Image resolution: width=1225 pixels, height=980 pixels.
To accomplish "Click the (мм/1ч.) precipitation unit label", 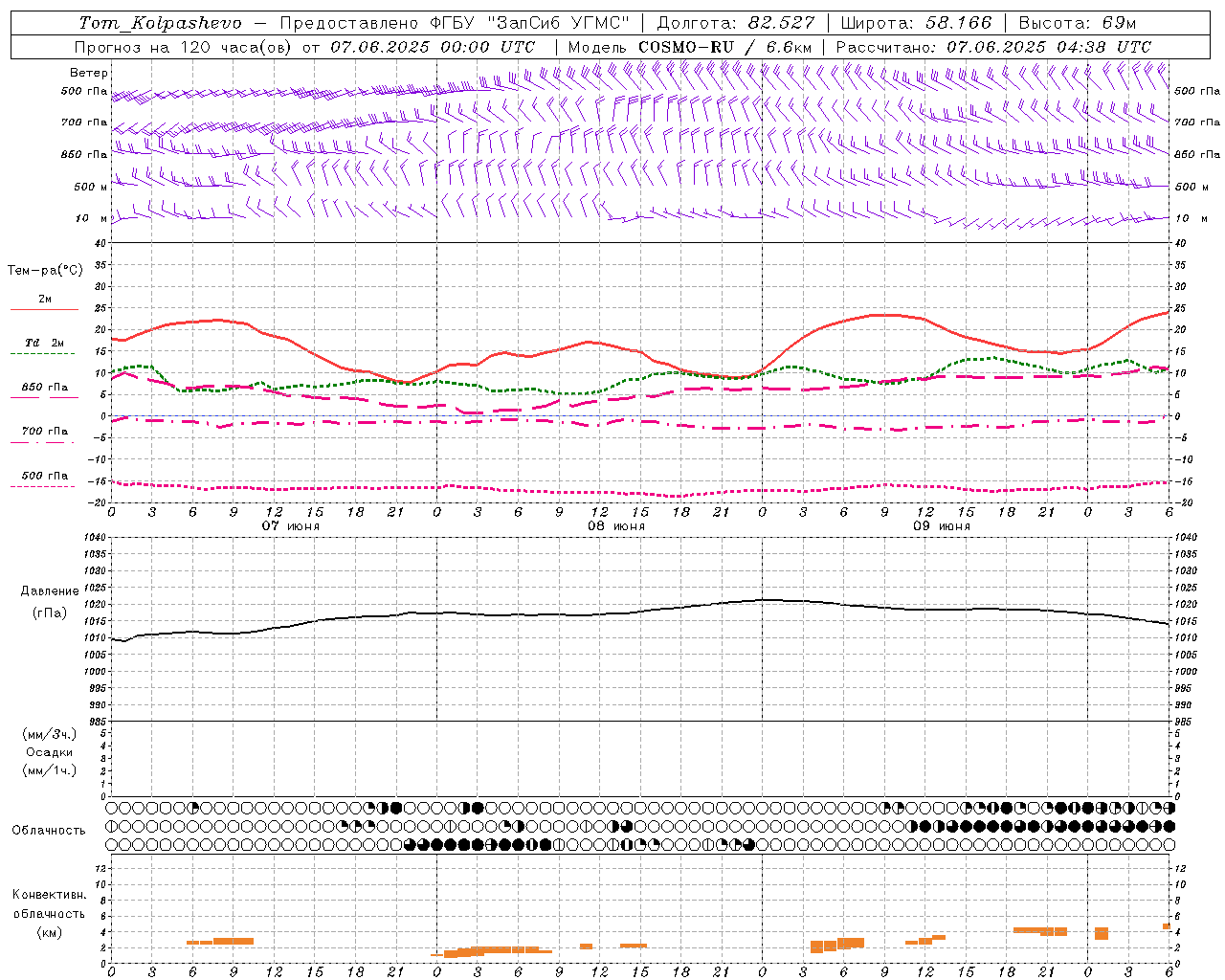I will tap(50, 770).
